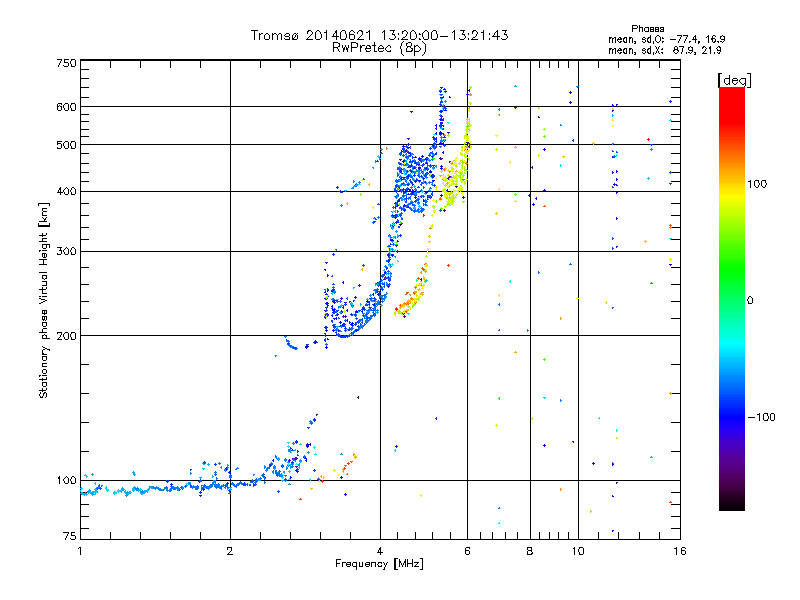Viewport: 800px width, 600px height.
Task: Click the '300' y-axis tick label
Action: click(x=66, y=251)
